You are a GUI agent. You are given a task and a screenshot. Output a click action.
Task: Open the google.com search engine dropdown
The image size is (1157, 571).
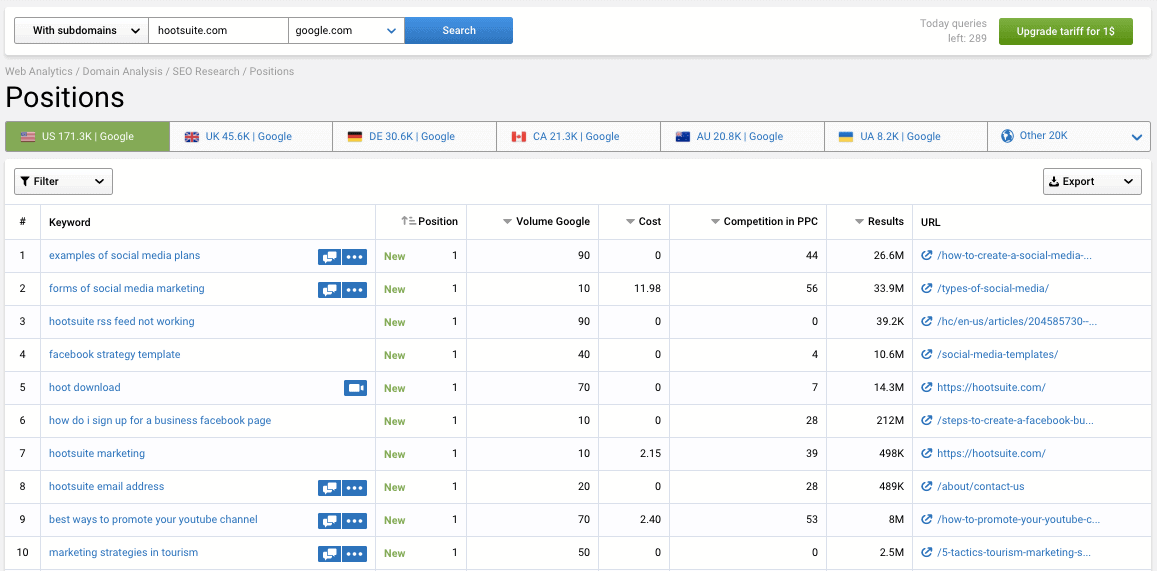[346, 30]
